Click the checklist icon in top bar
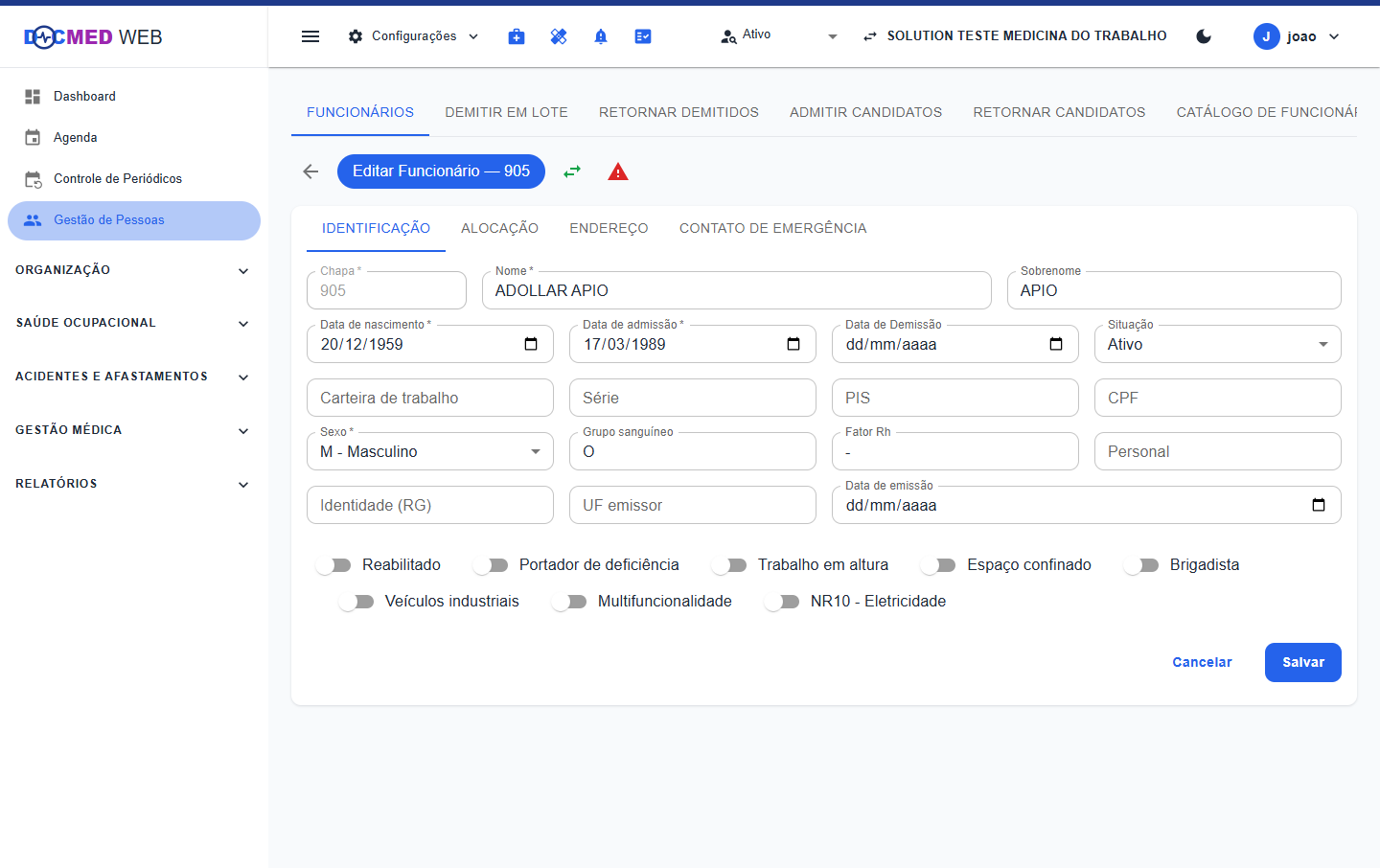 pos(643,36)
